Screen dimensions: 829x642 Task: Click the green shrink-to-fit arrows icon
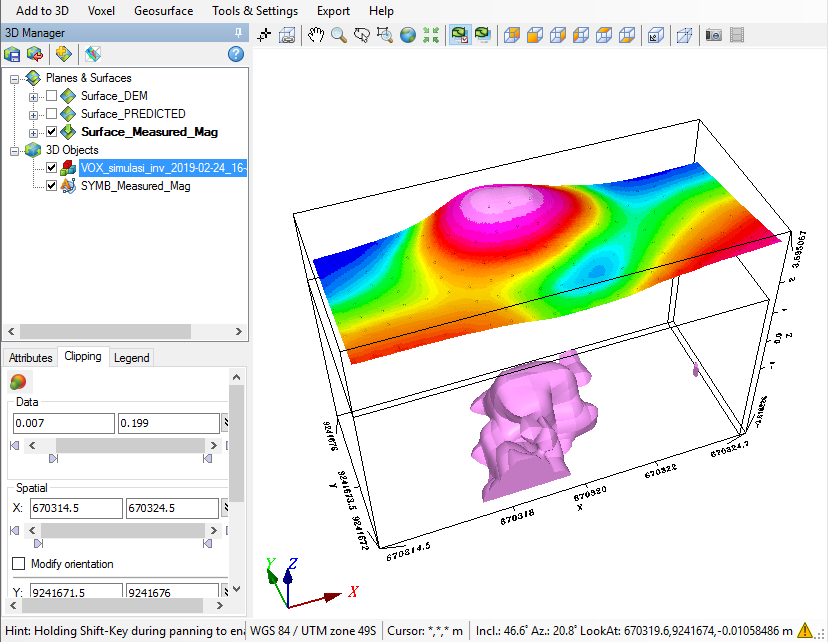pos(431,35)
